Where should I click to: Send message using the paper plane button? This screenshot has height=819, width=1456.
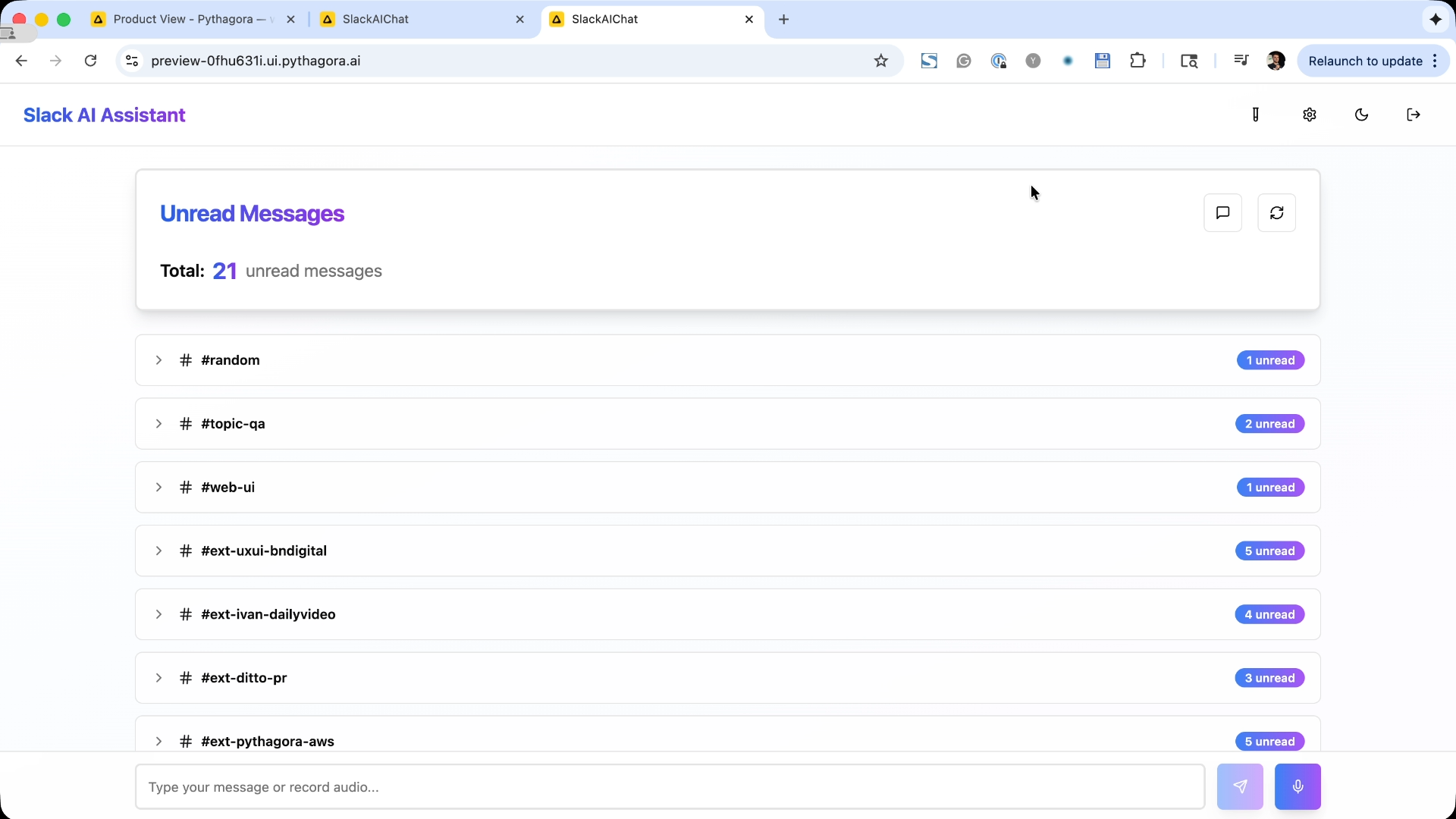coord(1241,786)
